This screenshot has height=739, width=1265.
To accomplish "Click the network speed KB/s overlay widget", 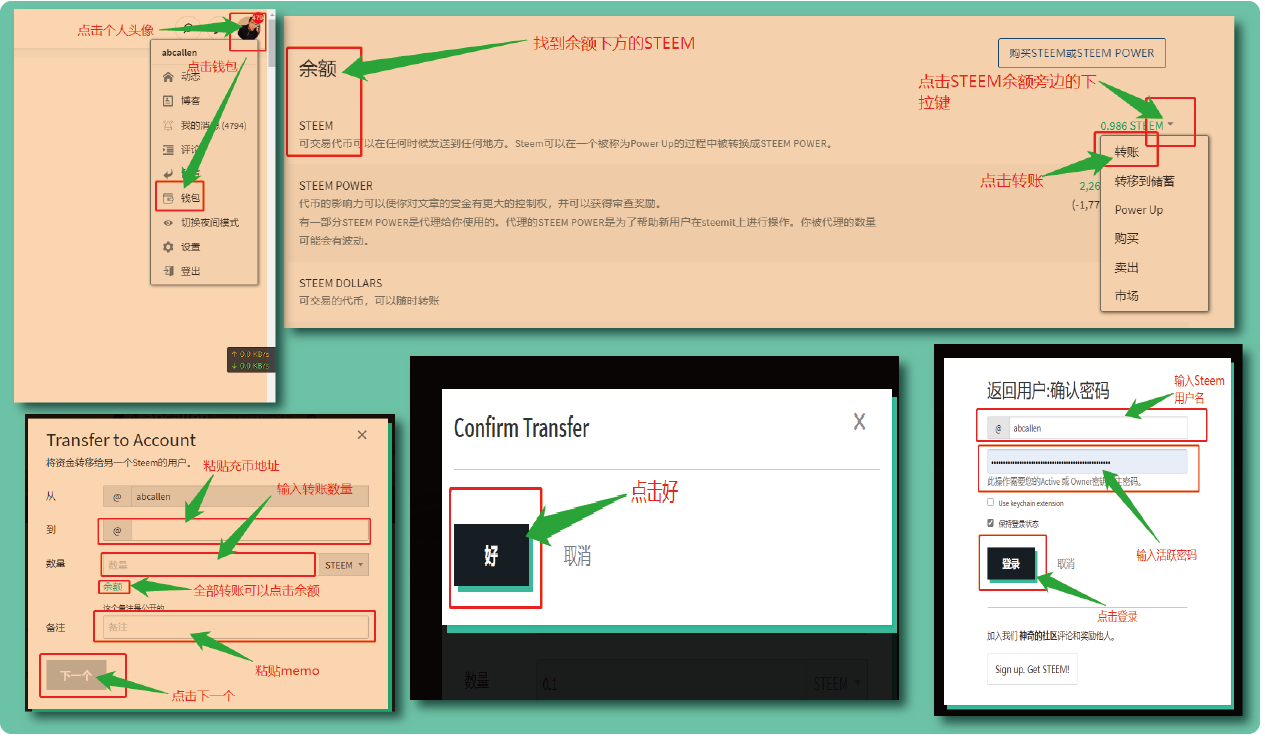I will click(249, 360).
